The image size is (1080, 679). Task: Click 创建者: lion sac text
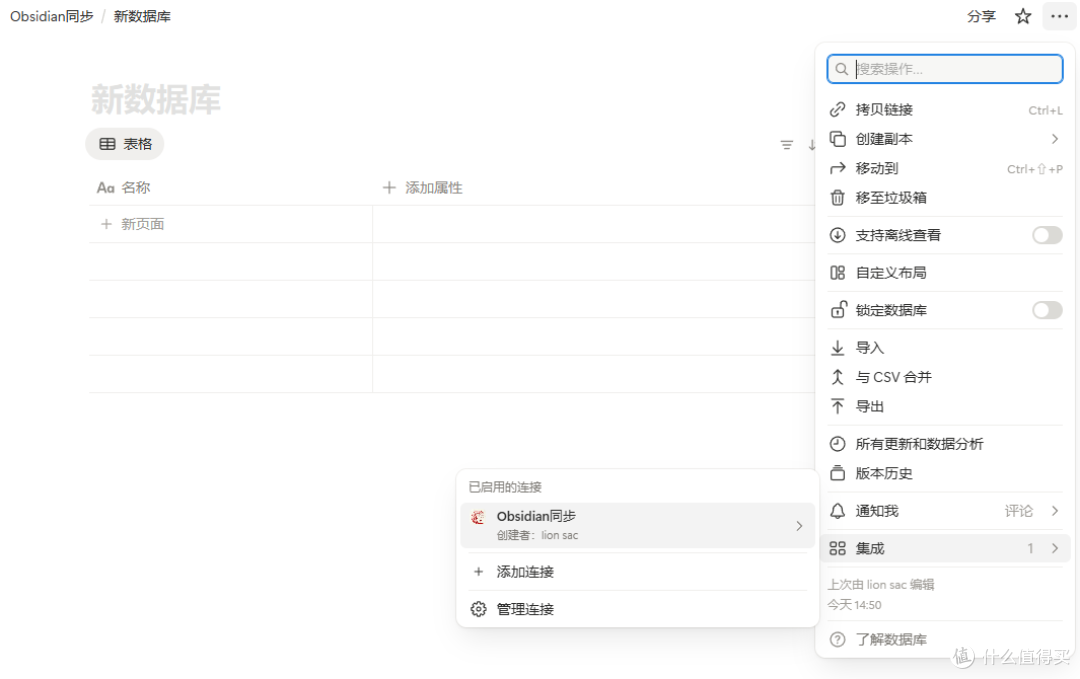coord(537,535)
